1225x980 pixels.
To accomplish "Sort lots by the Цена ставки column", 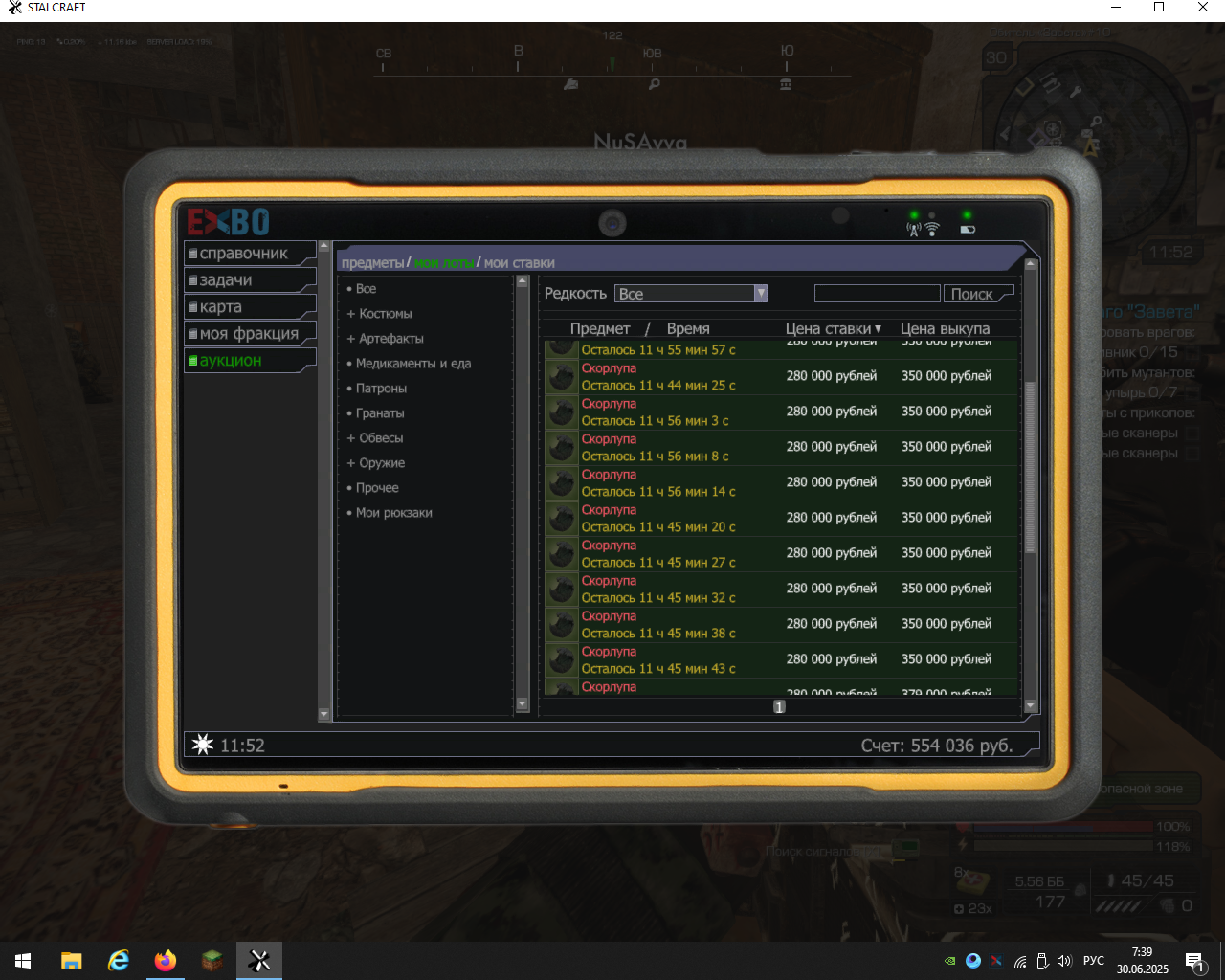I will tap(834, 328).
